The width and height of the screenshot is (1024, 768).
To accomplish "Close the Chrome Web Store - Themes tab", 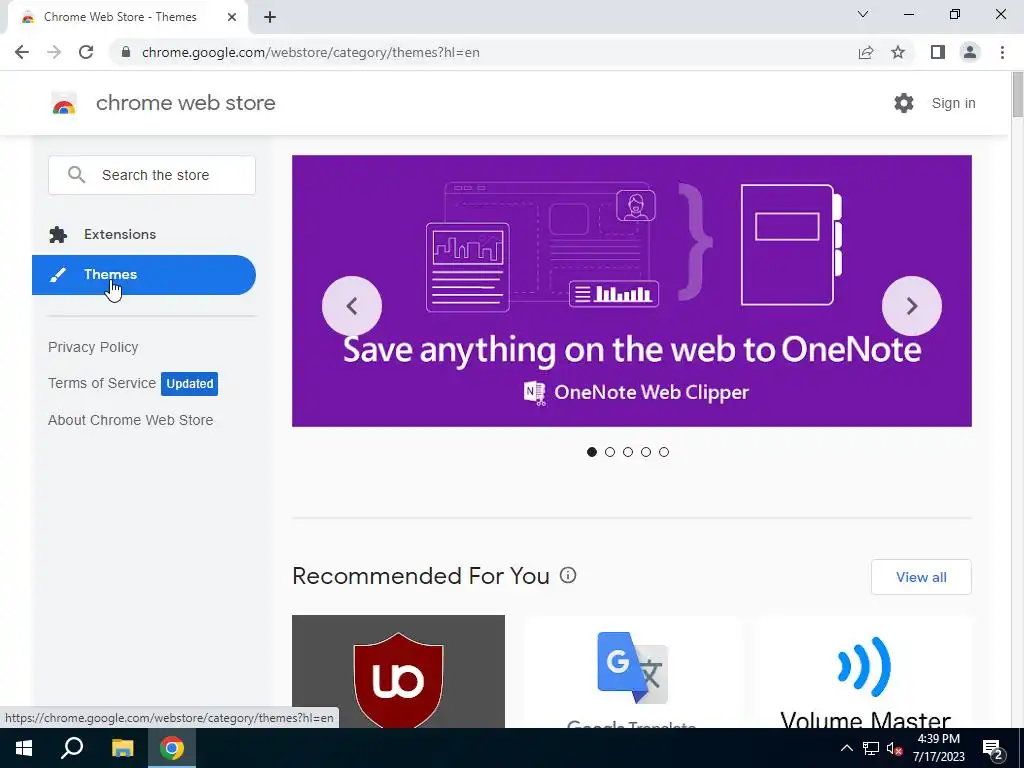I will (x=232, y=18).
